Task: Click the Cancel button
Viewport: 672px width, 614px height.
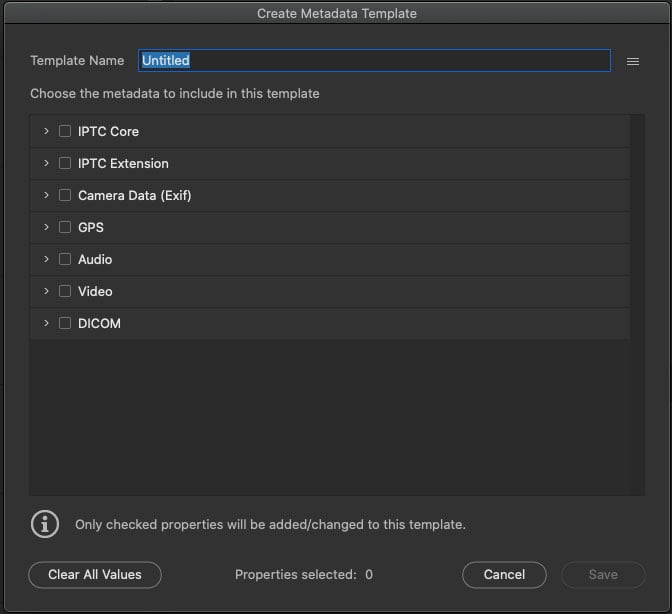Action: (x=504, y=575)
